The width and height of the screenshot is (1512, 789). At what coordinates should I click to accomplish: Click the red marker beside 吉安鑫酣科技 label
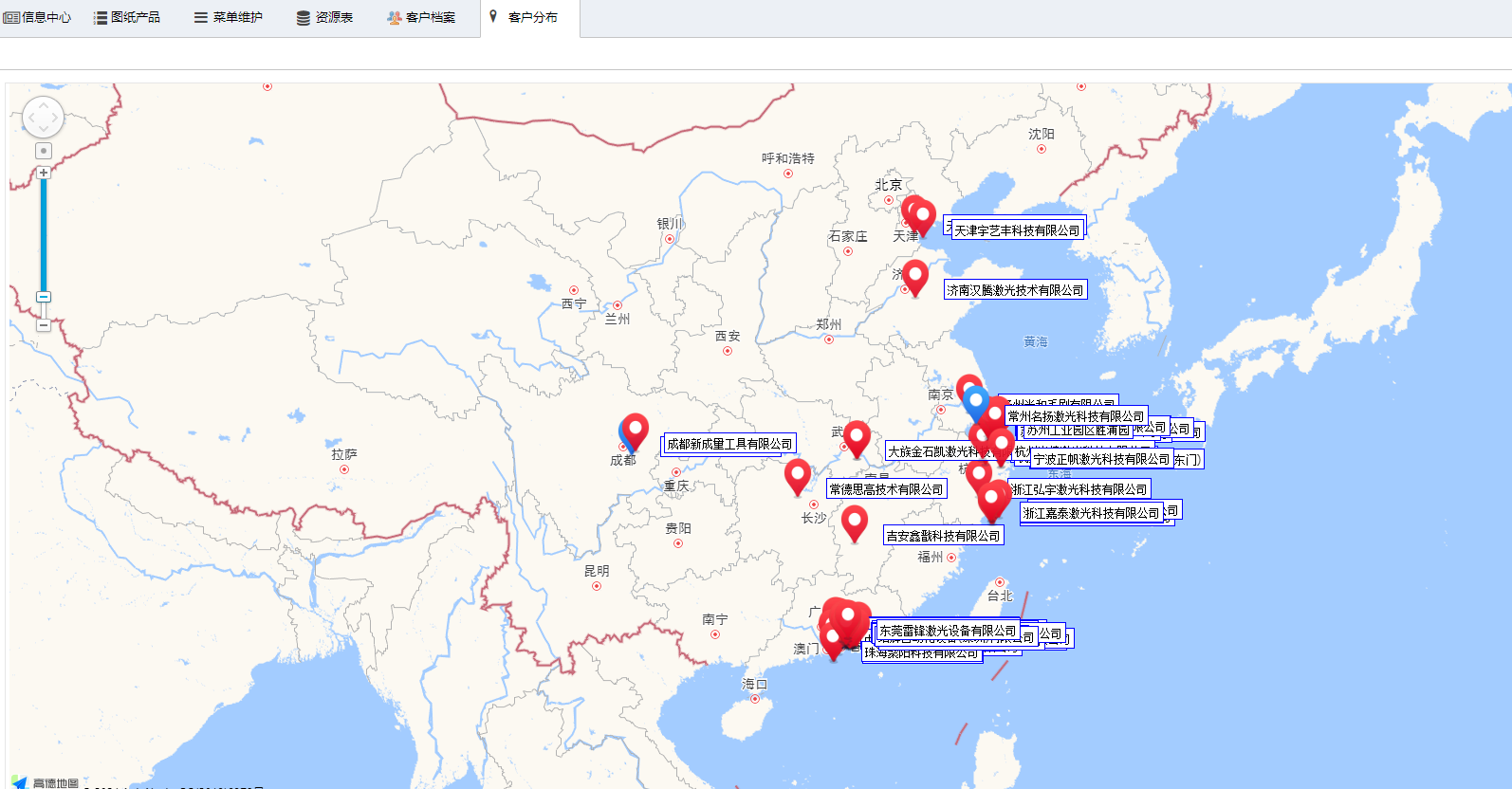(855, 521)
